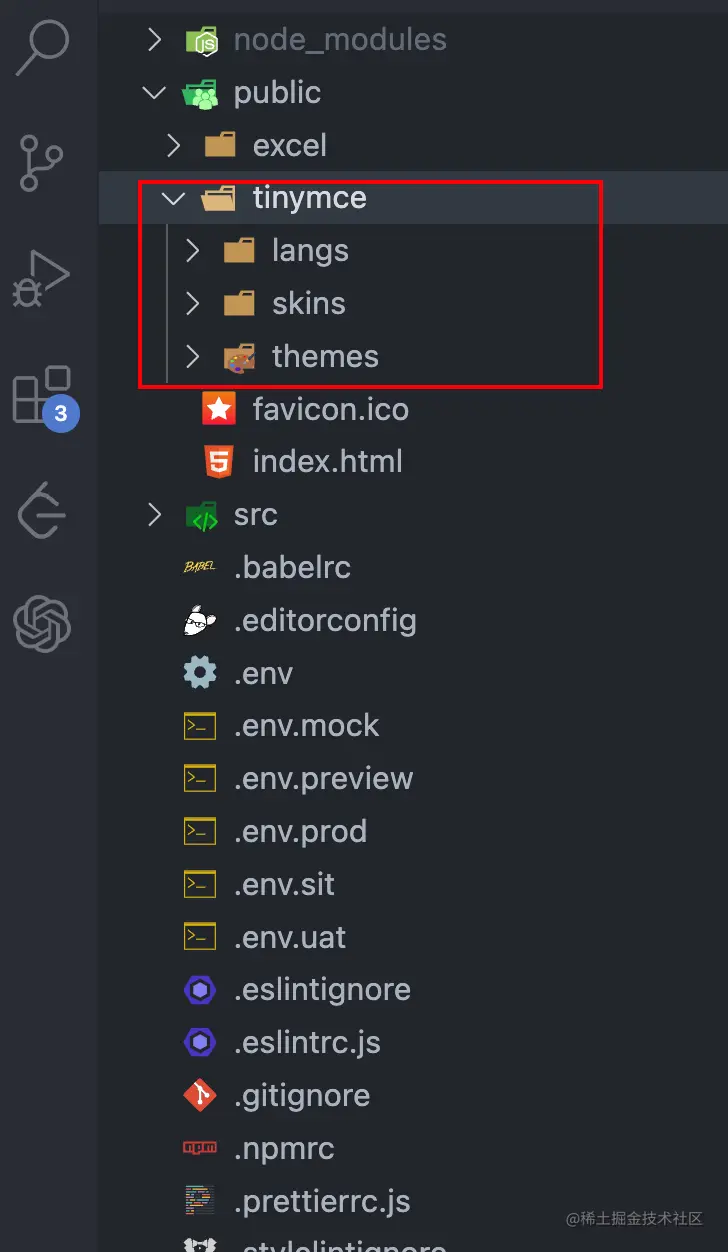This screenshot has height=1252, width=728.
Task: Click the favicon.ico star icon
Action: click(x=219, y=409)
